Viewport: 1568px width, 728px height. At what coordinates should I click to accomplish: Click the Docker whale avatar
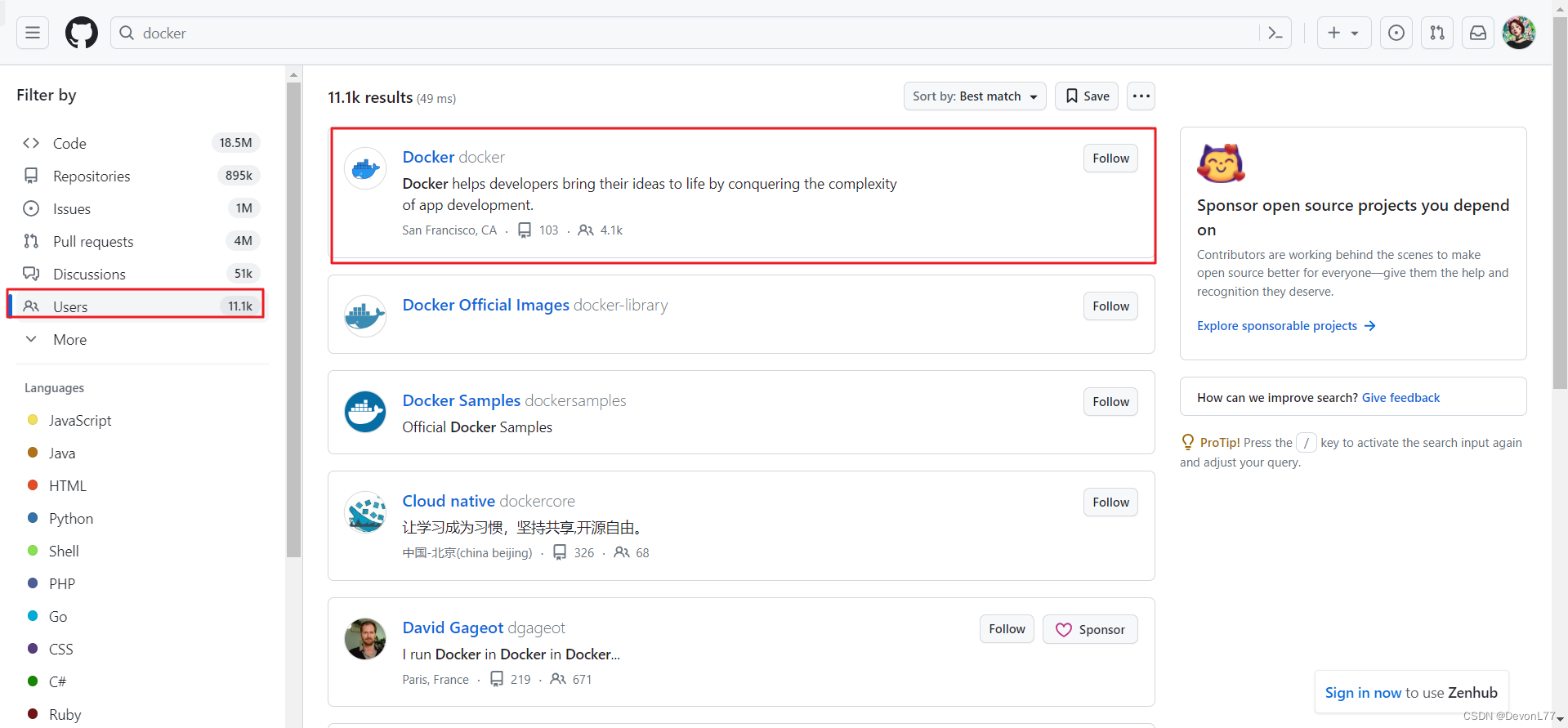pyautogui.click(x=365, y=168)
